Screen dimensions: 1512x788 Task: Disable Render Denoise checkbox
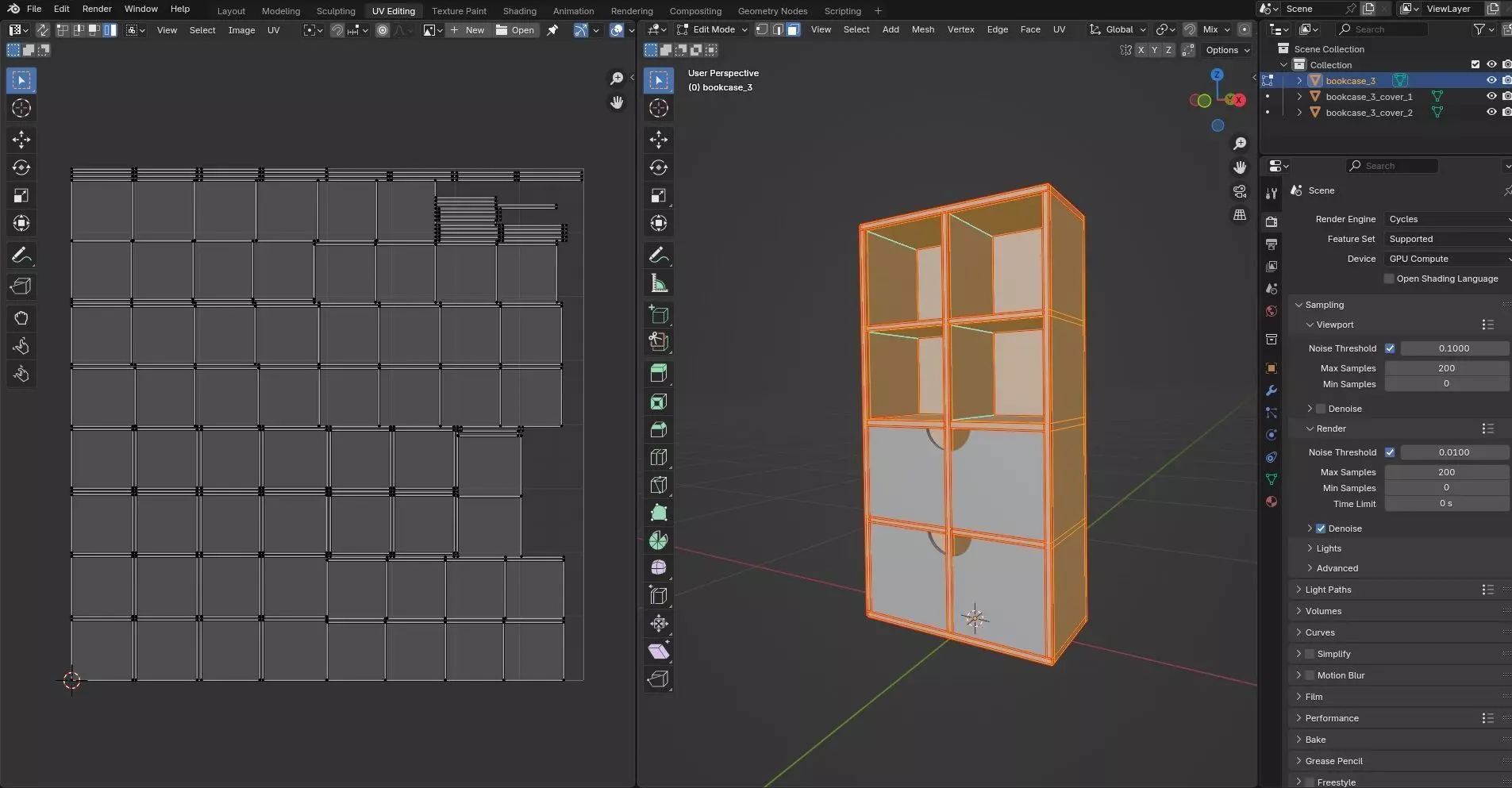pyautogui.click(x=1321, y=529)
